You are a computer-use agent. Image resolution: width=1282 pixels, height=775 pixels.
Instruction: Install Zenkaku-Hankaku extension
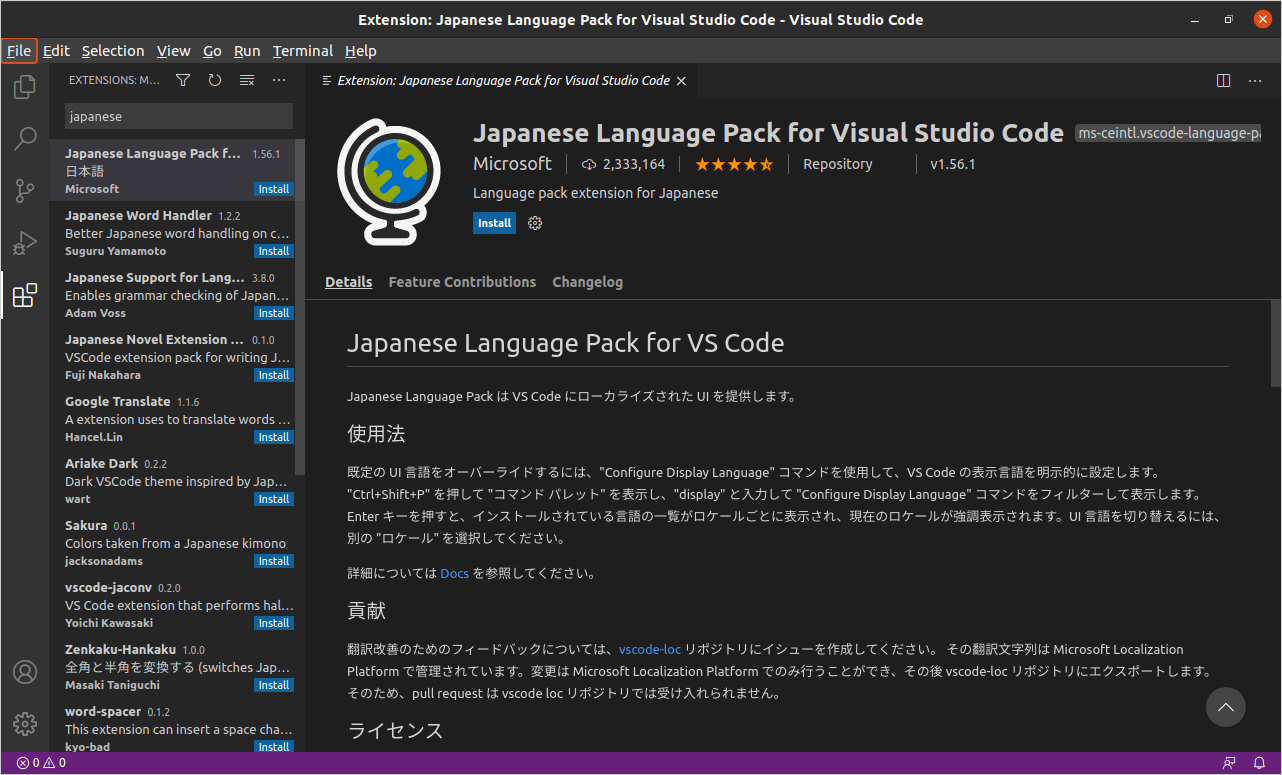[273, 685]
